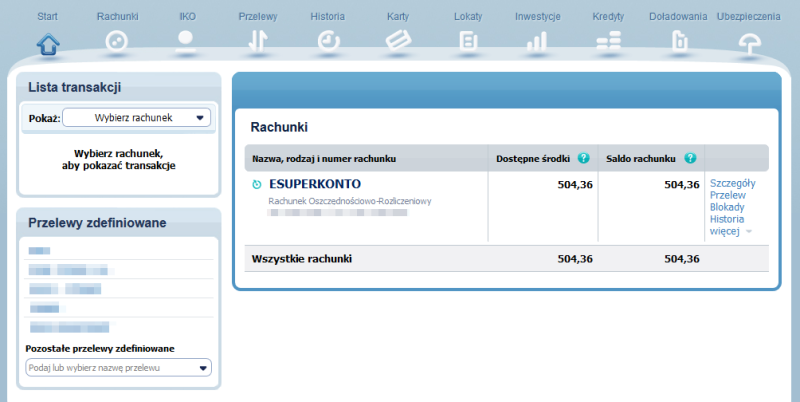
Task: Select the Rachunki menu label
Action: pyautogui.click(x=117, y=16)
